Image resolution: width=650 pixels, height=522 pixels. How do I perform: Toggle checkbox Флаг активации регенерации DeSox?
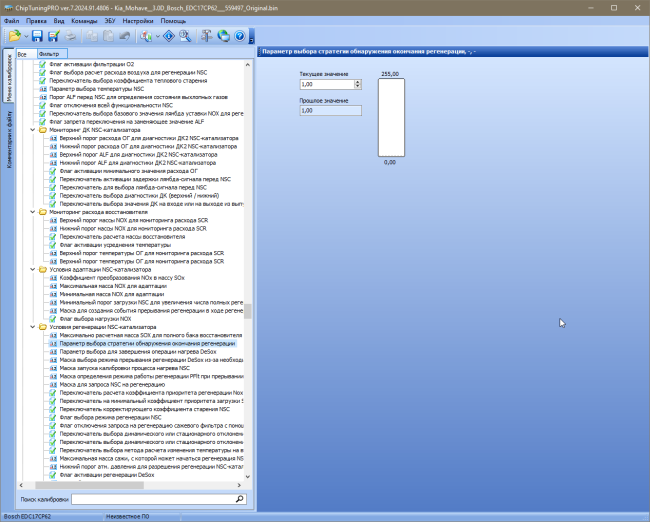click(53, 475)
